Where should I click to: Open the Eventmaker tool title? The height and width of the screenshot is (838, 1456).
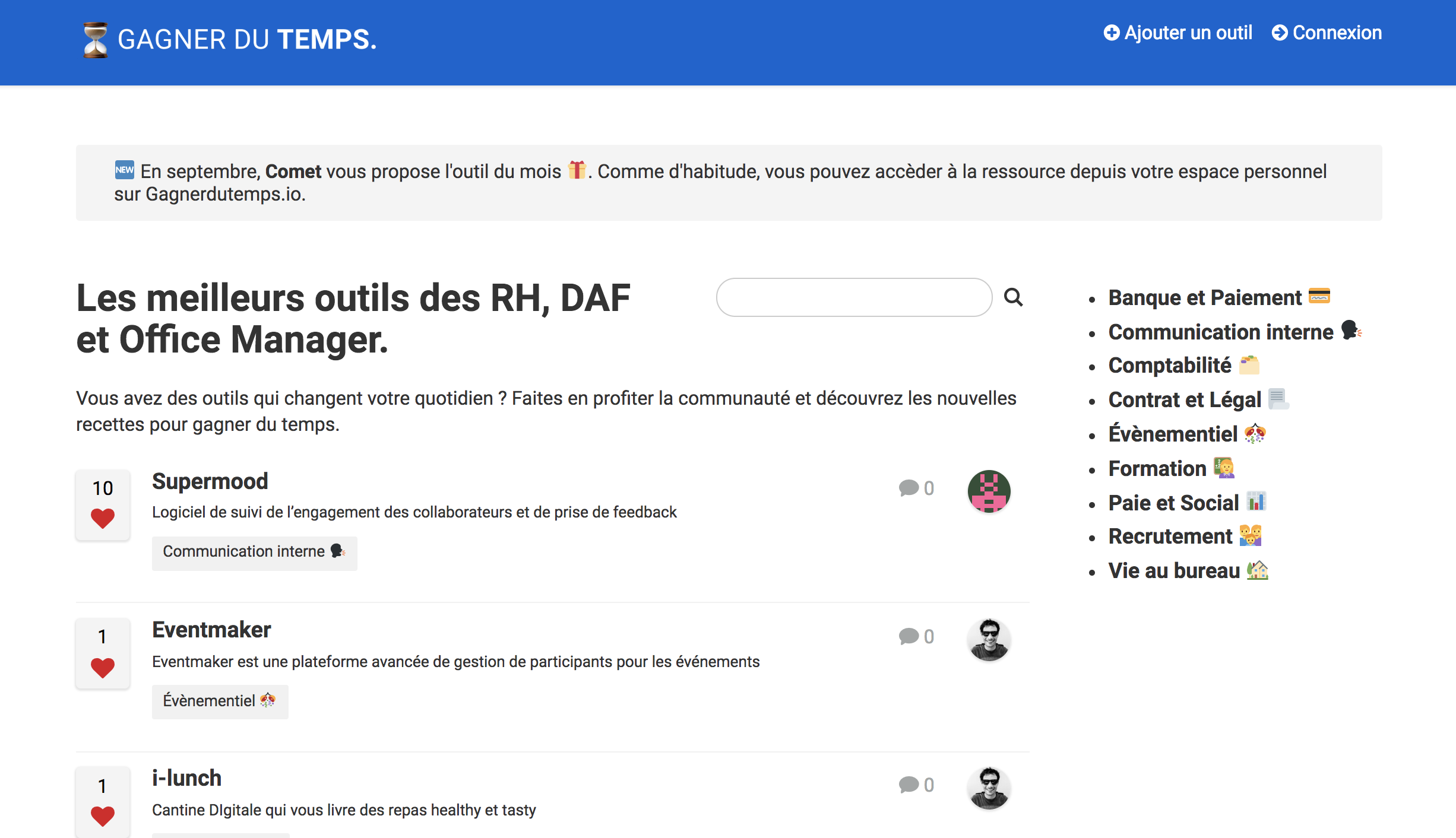[x=211, y=630]
